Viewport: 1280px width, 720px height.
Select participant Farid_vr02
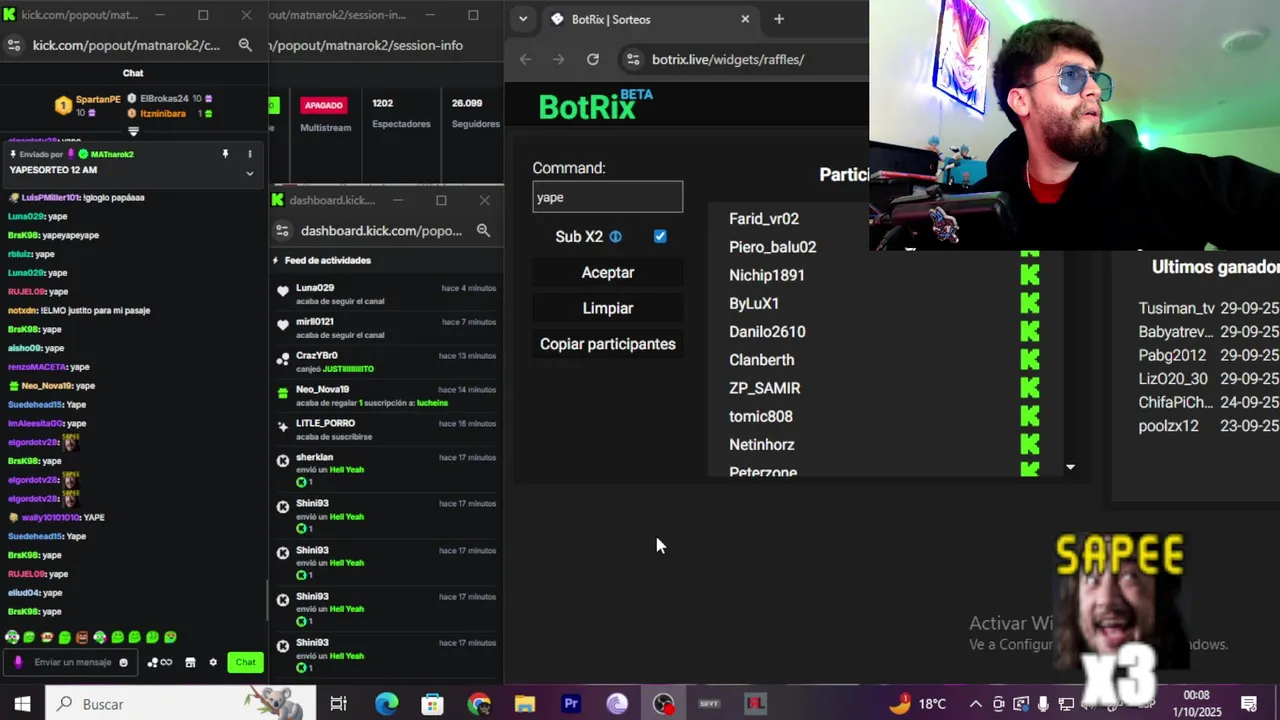click(x=764, y=219)
